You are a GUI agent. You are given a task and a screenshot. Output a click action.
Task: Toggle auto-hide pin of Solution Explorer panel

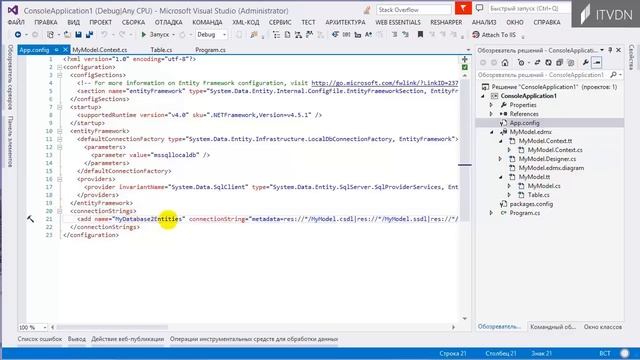610,50
